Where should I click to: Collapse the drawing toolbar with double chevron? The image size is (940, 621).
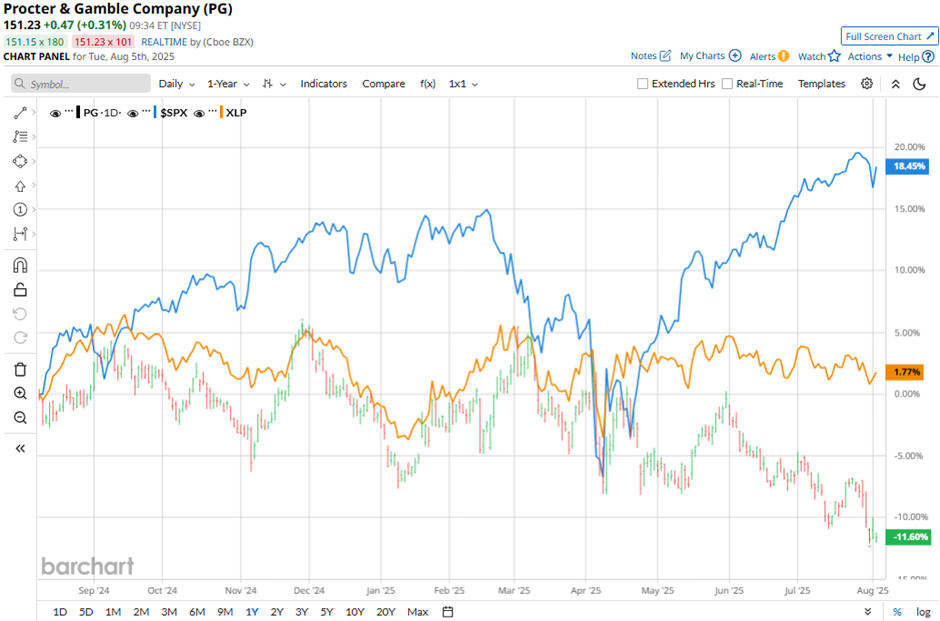[x=20, y=448]
